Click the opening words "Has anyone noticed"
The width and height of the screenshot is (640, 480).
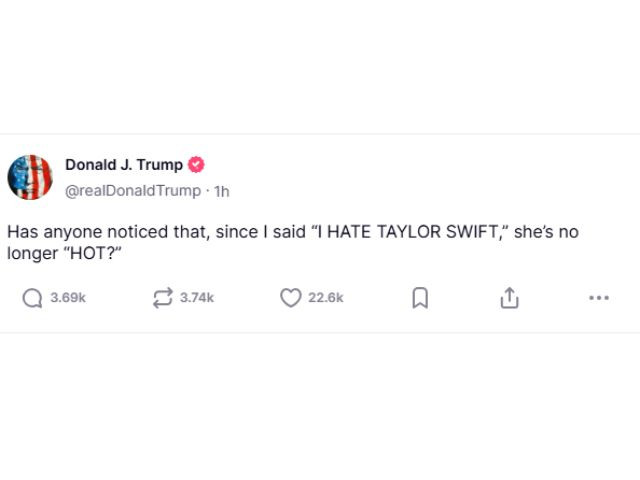pos(89,232)
